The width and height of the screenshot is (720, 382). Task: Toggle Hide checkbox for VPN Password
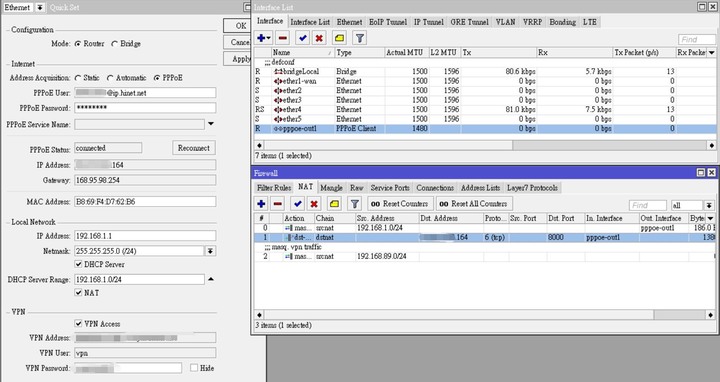point(194,368)
